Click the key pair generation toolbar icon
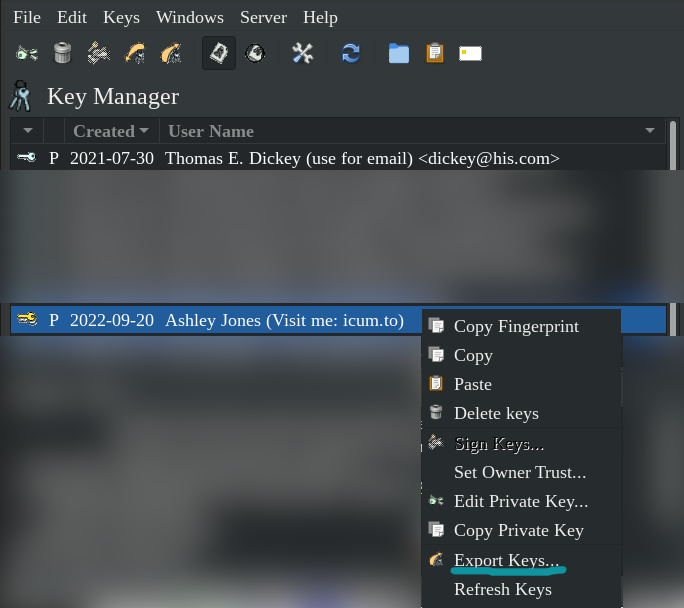 click(27, 54)
